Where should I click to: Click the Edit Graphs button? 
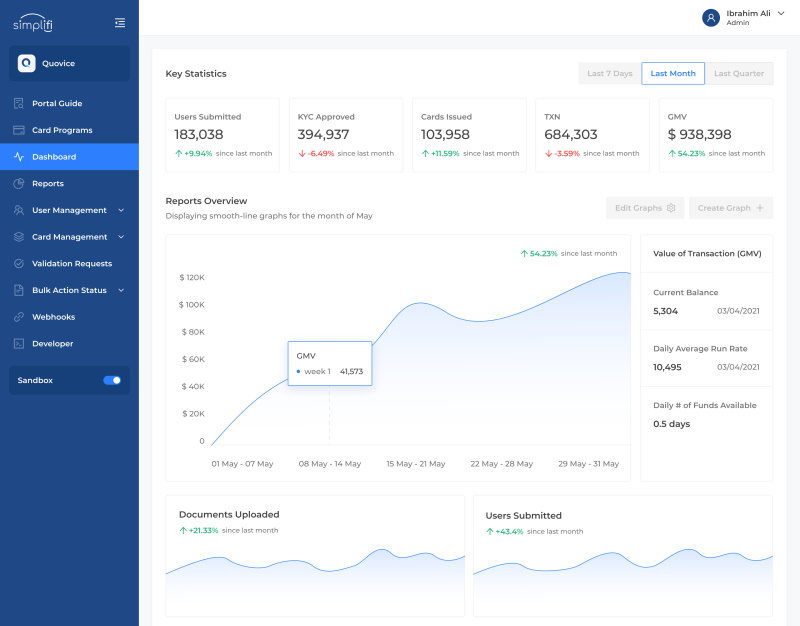point(645,208)
